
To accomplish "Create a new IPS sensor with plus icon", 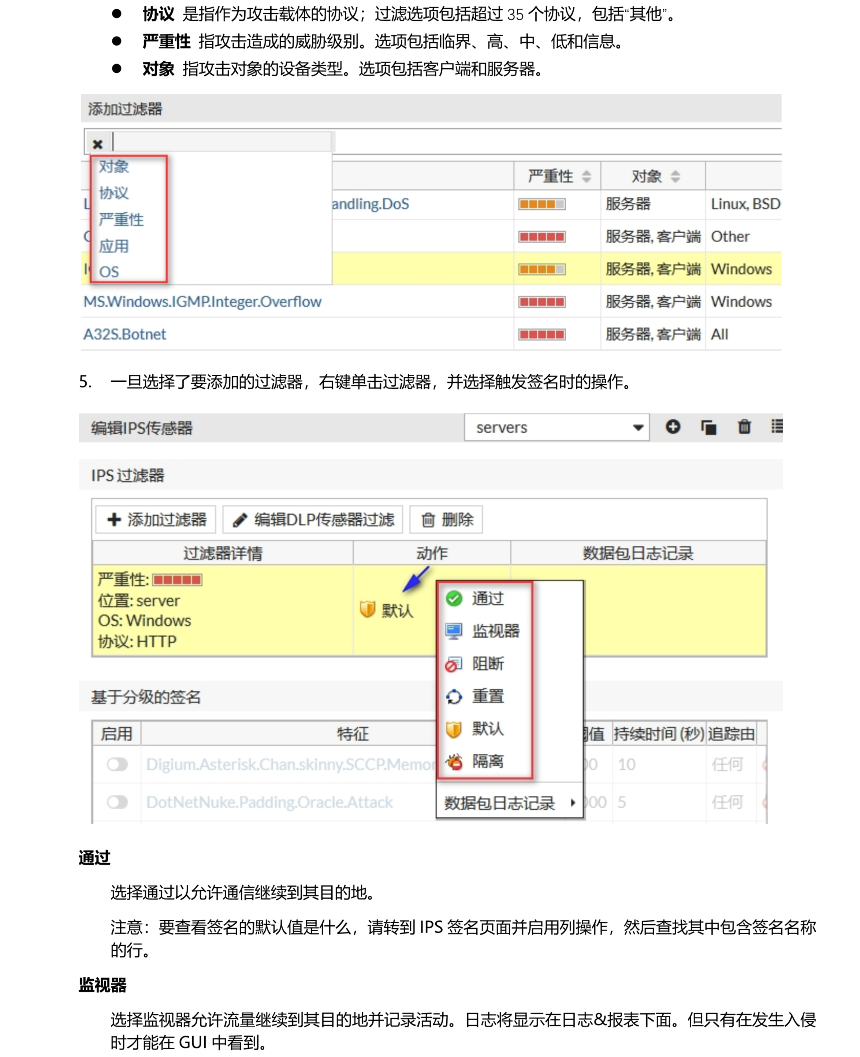I will click(x=673, y=427).
